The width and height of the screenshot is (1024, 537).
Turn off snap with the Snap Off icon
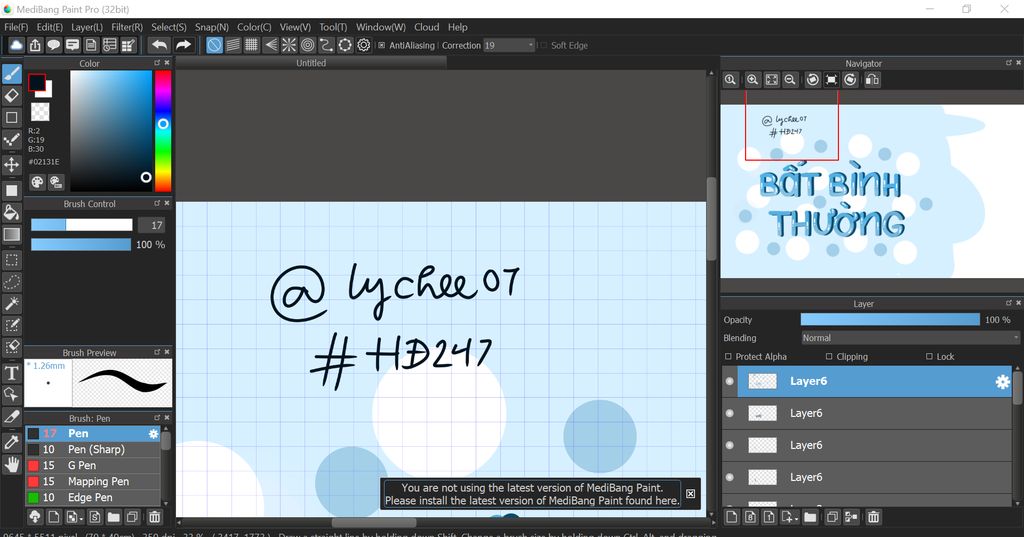click(214, 45)
